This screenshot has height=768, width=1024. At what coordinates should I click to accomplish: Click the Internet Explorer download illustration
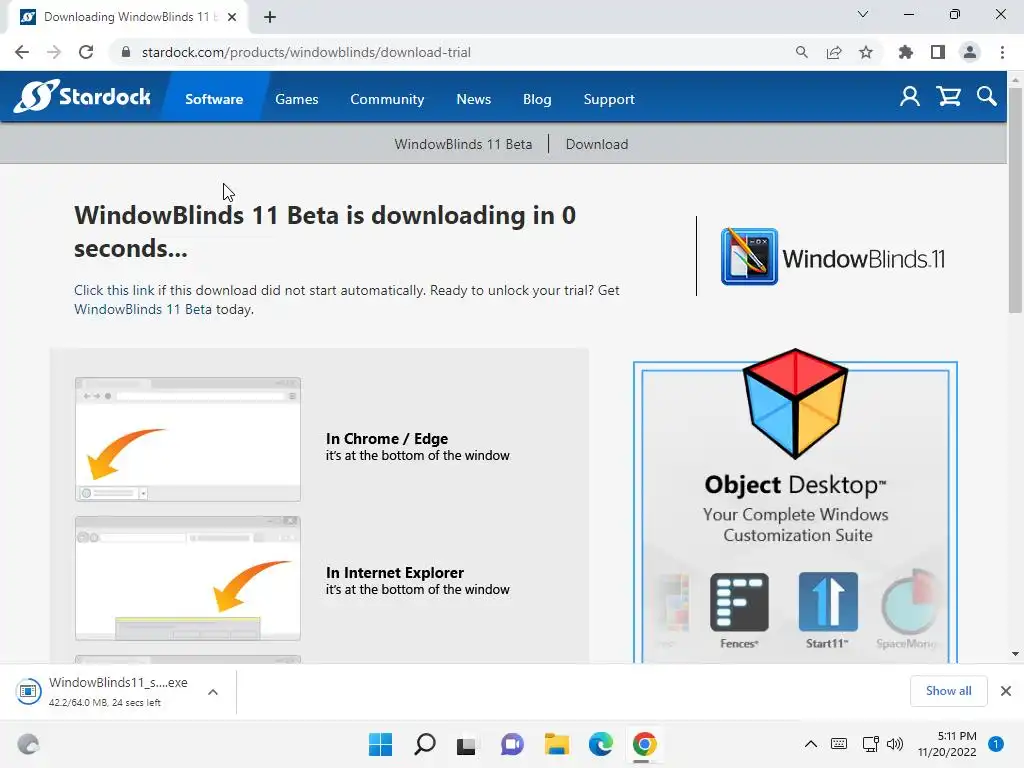[x=188, y=578]
